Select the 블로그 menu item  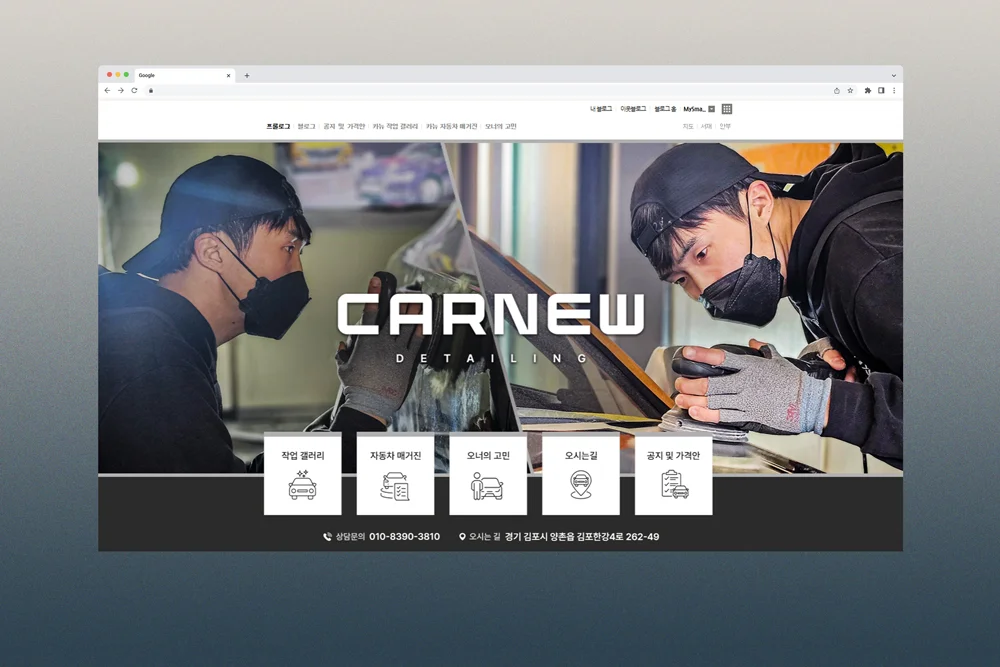[x=307, y=126]
